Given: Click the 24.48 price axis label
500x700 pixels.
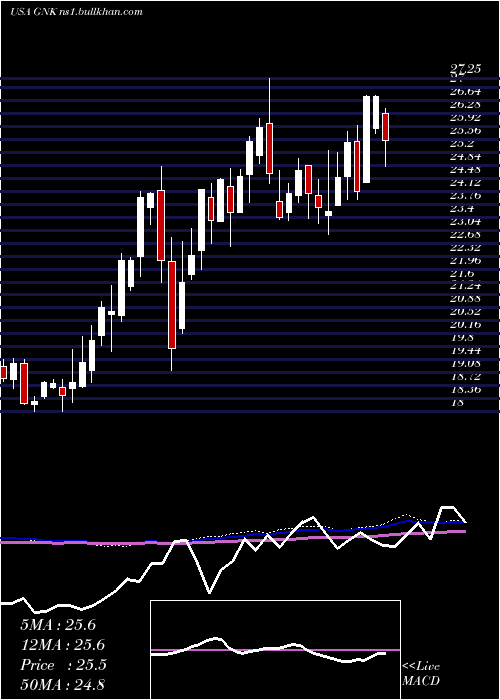Looking at the screenshot, I should click(x=465, y=170).
